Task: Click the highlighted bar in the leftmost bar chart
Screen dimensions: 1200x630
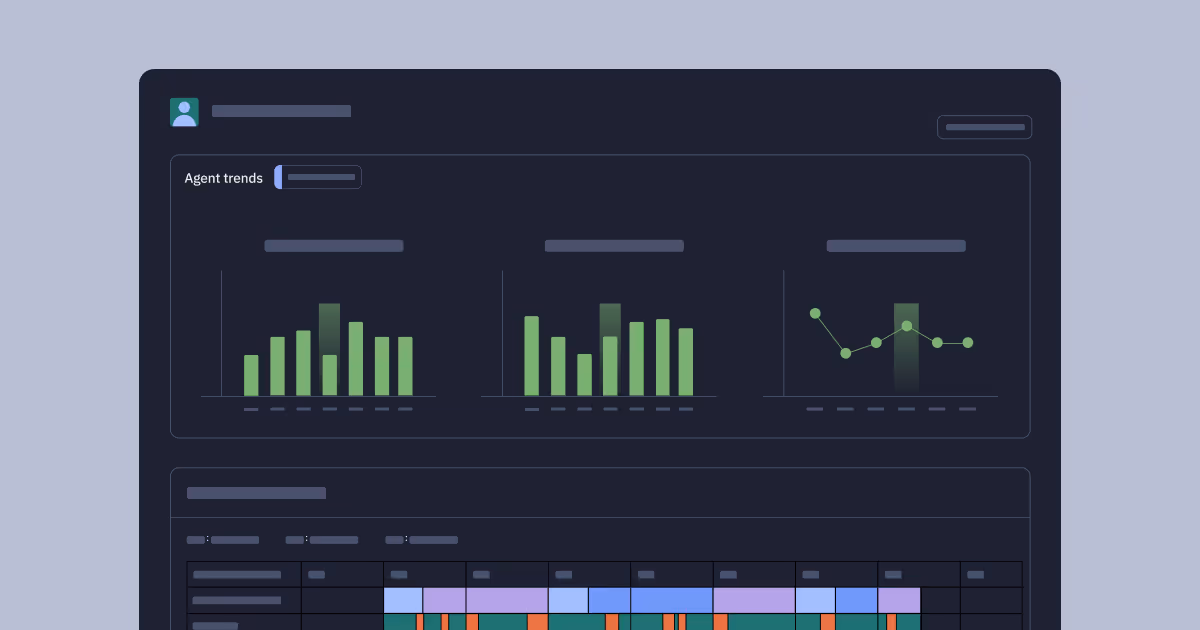Action: pyautogui.click(x=330, y=375)
